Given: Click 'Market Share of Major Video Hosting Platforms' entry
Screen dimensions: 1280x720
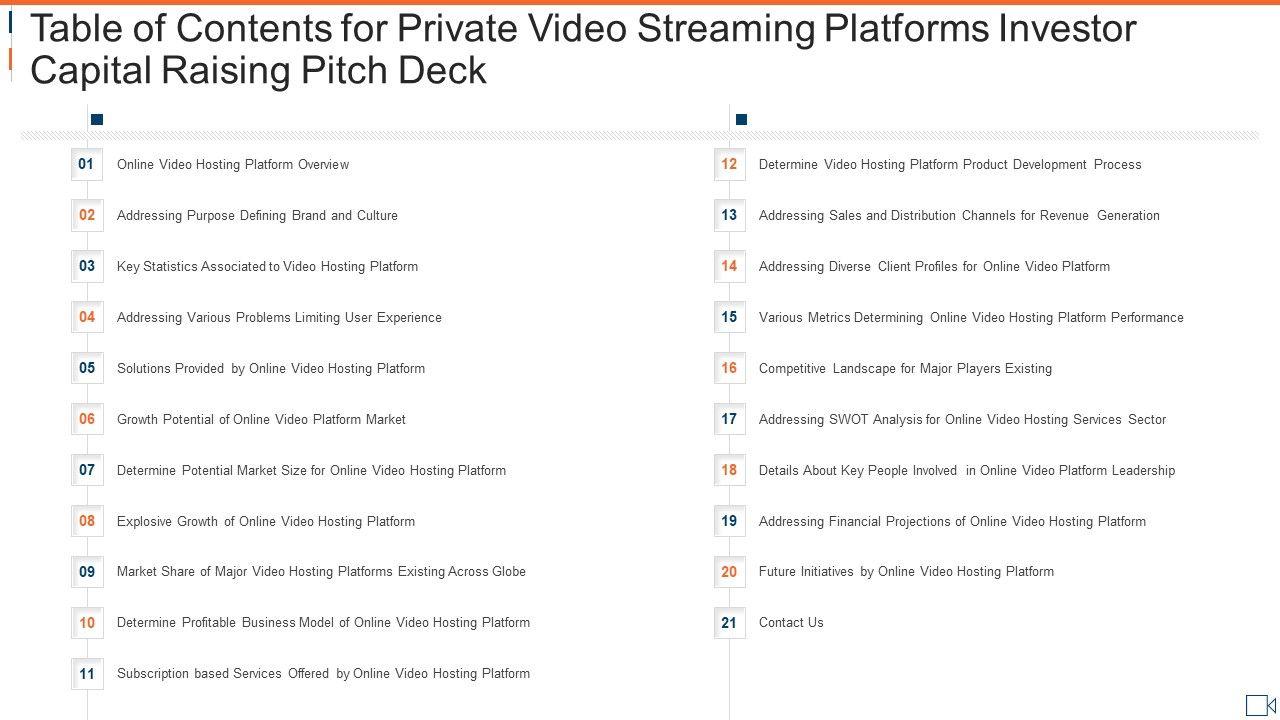Looking at the screenshot, I should point(321,571).
